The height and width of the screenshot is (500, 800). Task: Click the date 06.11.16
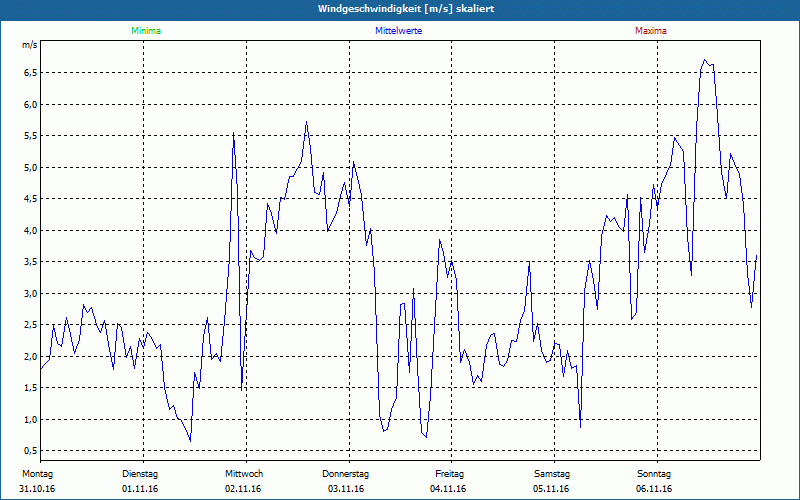coord(654,489)
